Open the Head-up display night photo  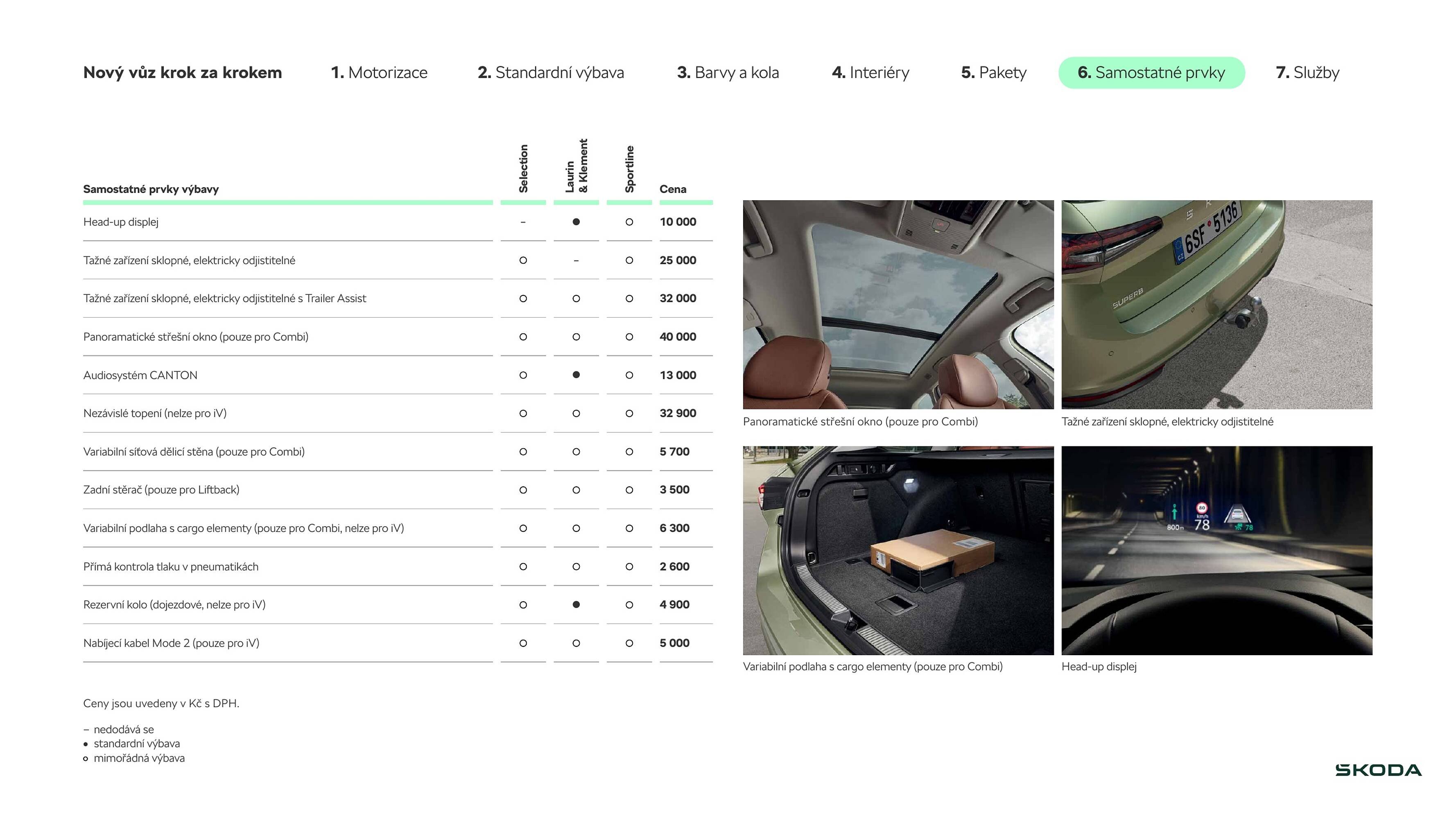click(1216, 550)
